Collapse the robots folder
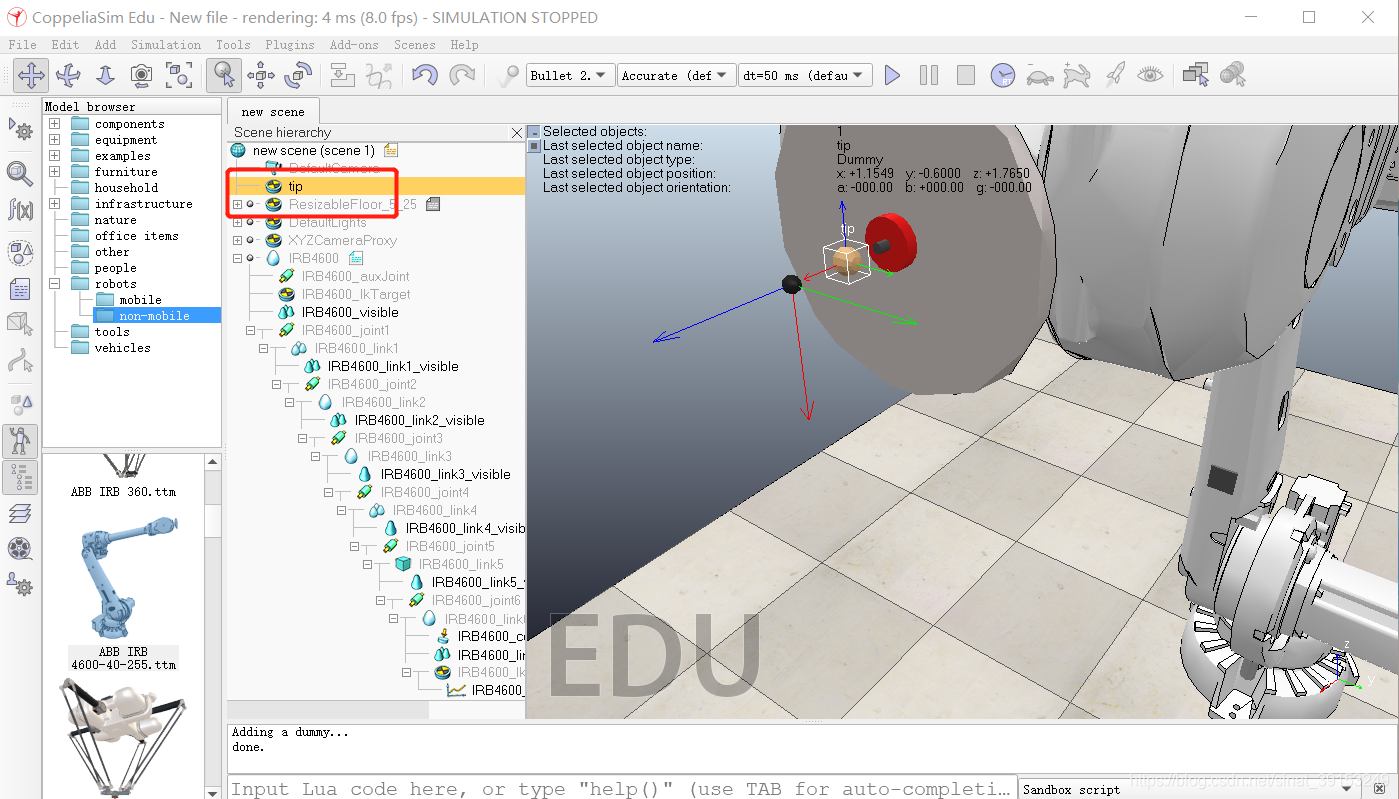Viewport: 1399px width, 799px height. (55, 284)
